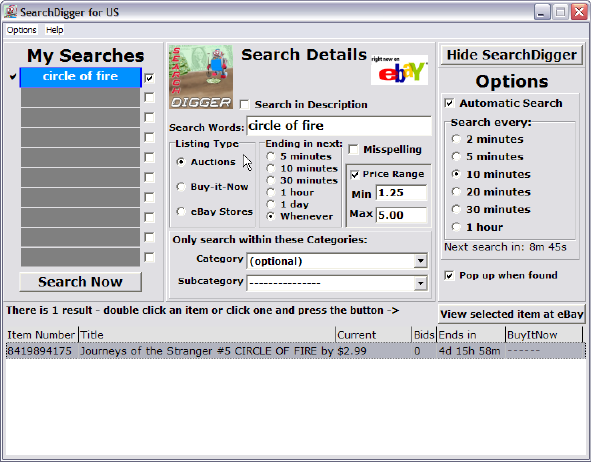Close the SearchDigger window
Image resolution: width=591 pixels, height=462 pixels.
579,12
